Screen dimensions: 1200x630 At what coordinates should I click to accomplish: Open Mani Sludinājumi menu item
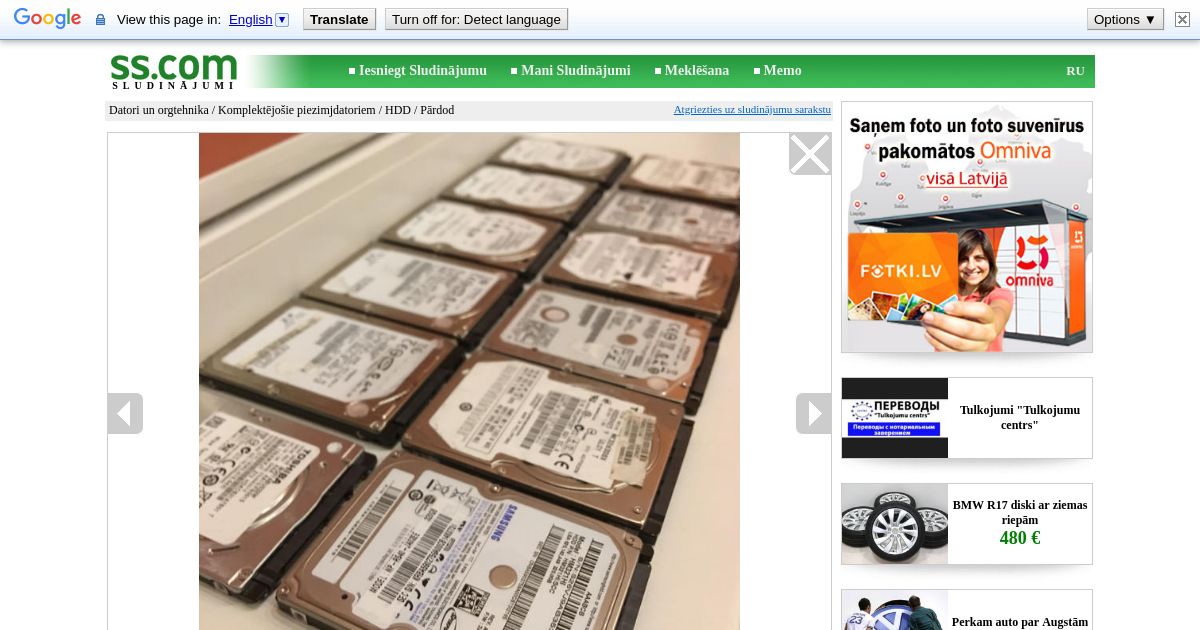pos(576,71)
